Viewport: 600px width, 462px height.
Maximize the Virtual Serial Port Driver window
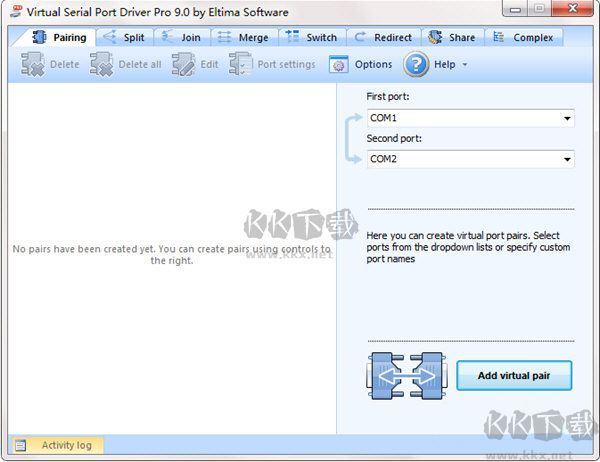point(539,8)
